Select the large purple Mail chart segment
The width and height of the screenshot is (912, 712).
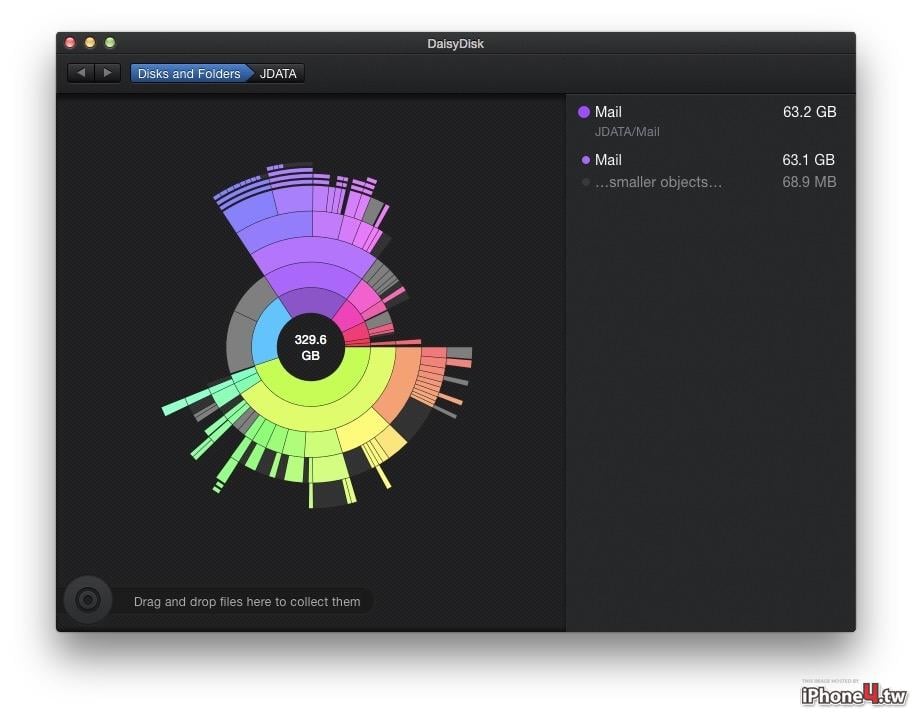point(313,300)
